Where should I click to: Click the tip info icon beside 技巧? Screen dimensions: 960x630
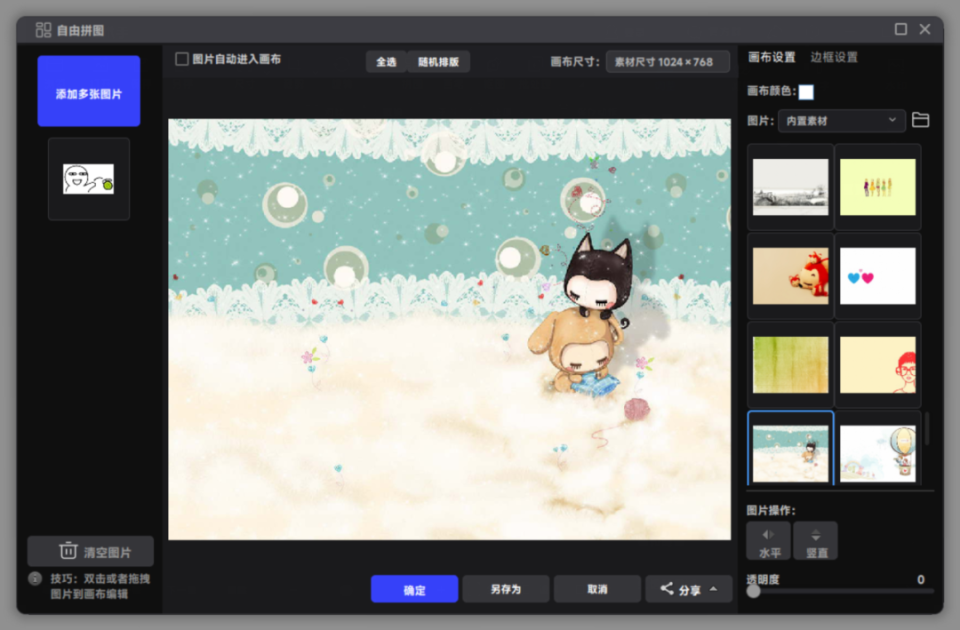click(x=35, y=579)
